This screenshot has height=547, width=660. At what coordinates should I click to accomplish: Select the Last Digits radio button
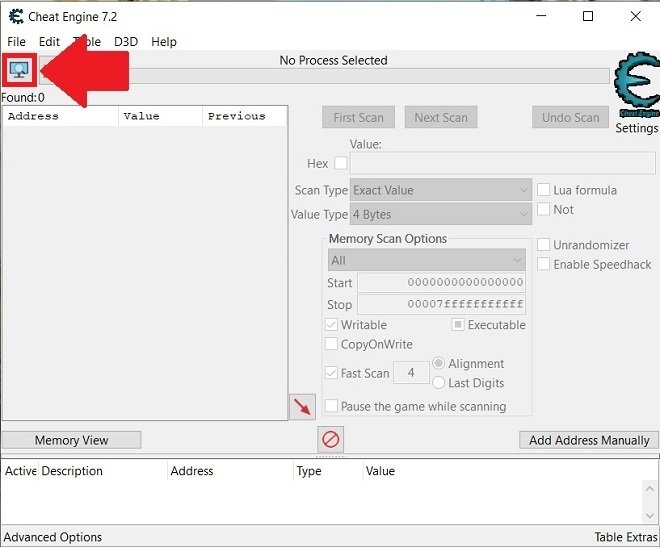pos(439,382)
